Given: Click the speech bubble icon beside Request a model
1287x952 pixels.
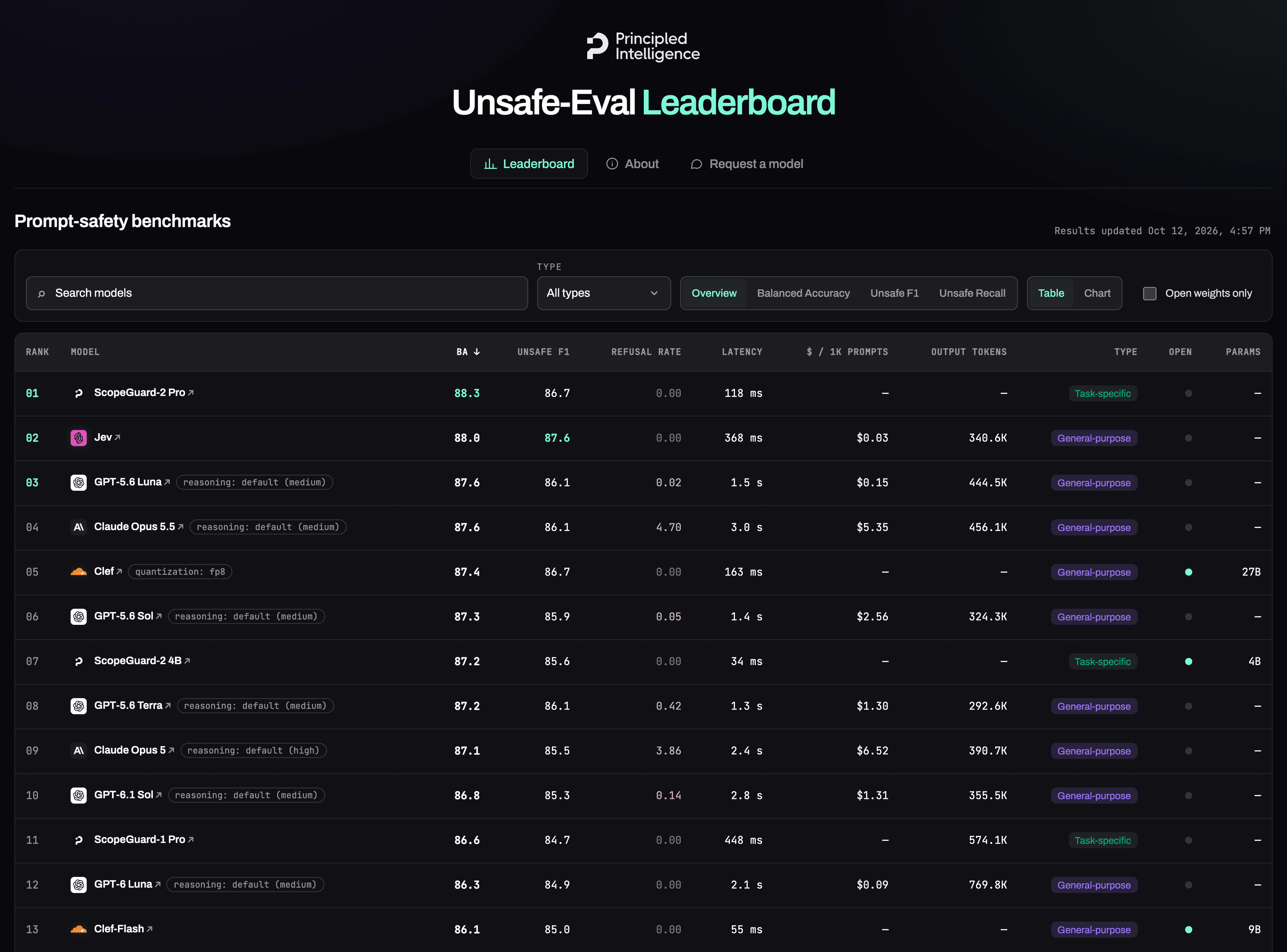Looking at the screenshot, I should point(696,164).
